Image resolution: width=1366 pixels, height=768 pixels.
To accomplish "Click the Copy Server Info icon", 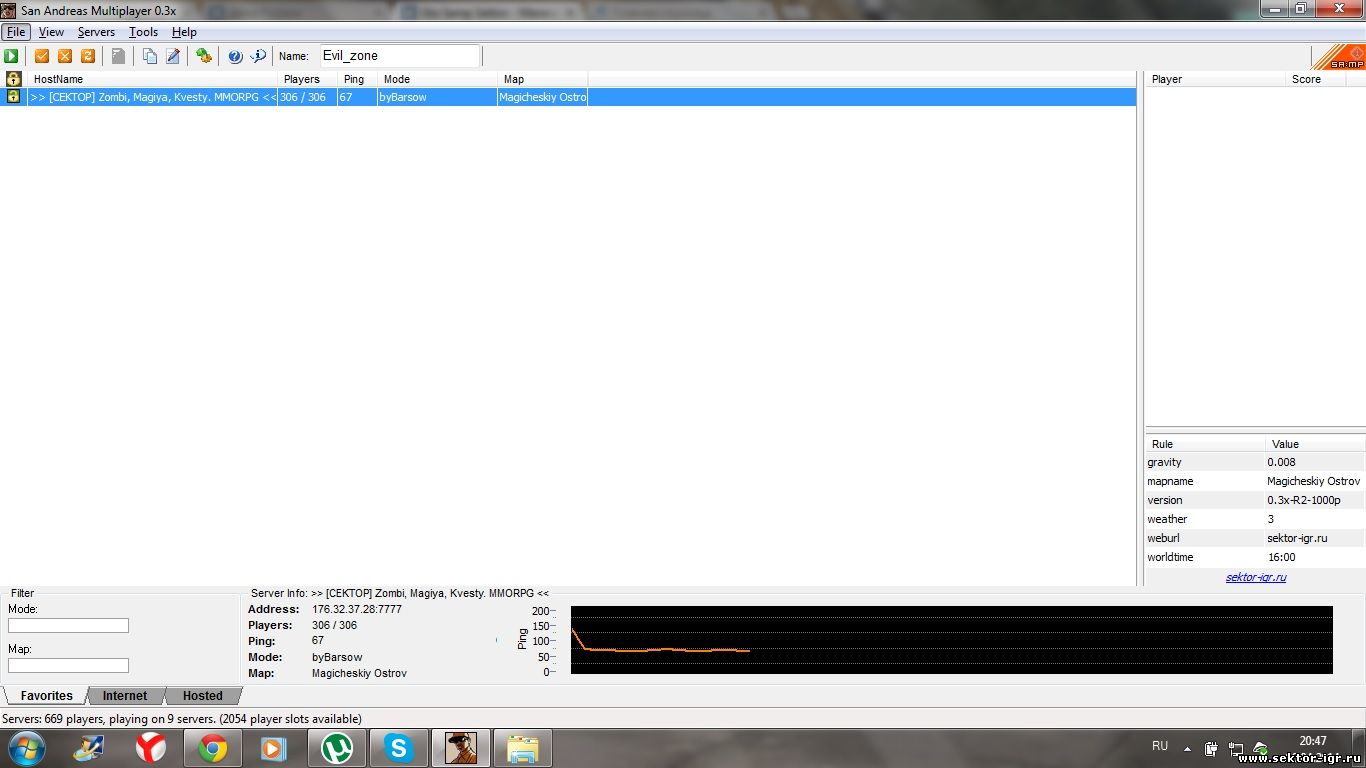I will pos(150,56).
